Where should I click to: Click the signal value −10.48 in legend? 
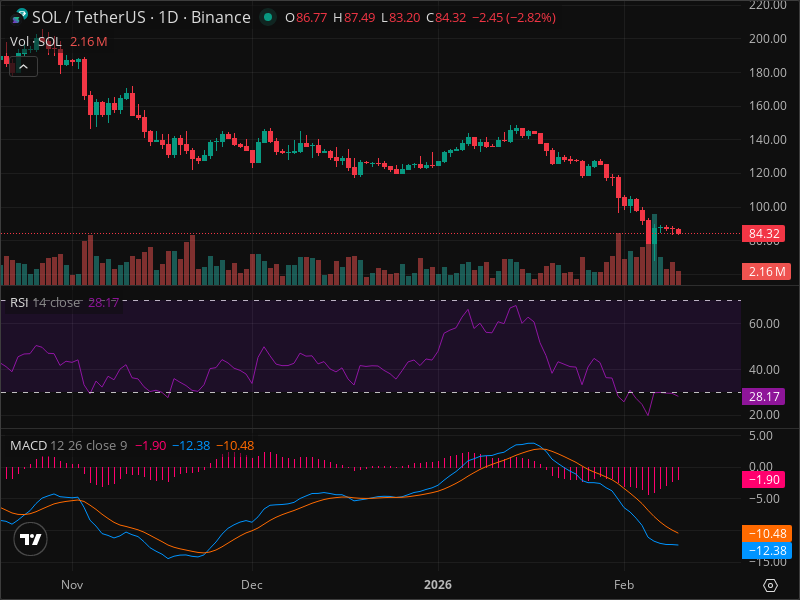click(x=235, y=445)
